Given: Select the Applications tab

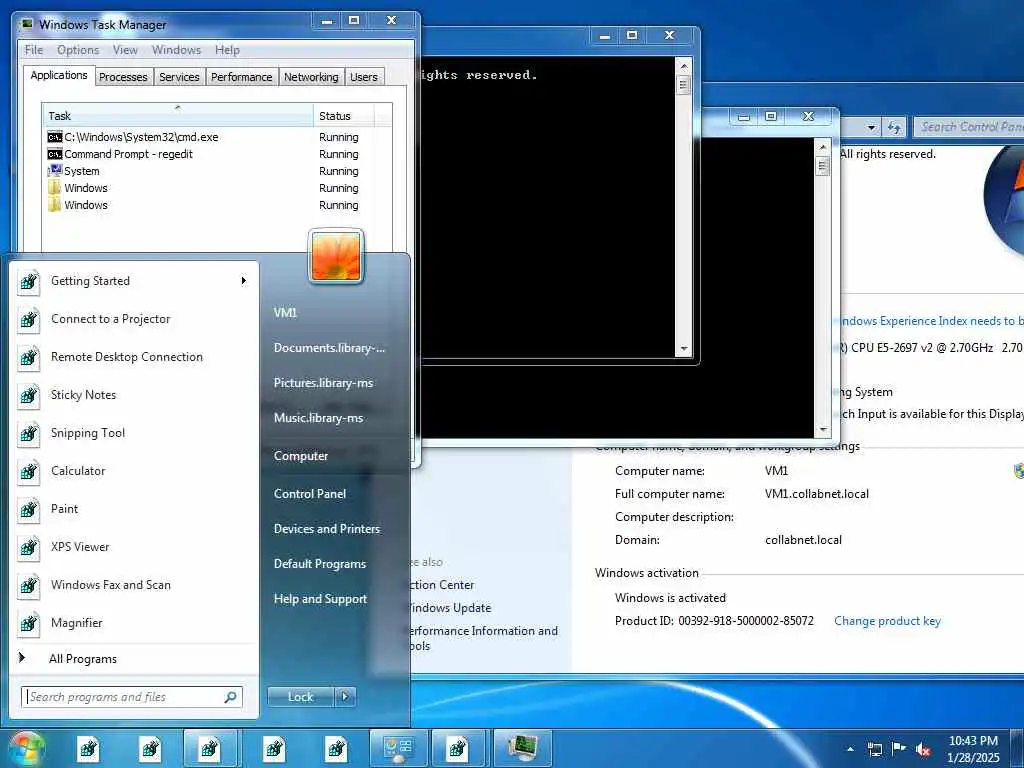Looking at the screenshot, I should coord(59,75).
